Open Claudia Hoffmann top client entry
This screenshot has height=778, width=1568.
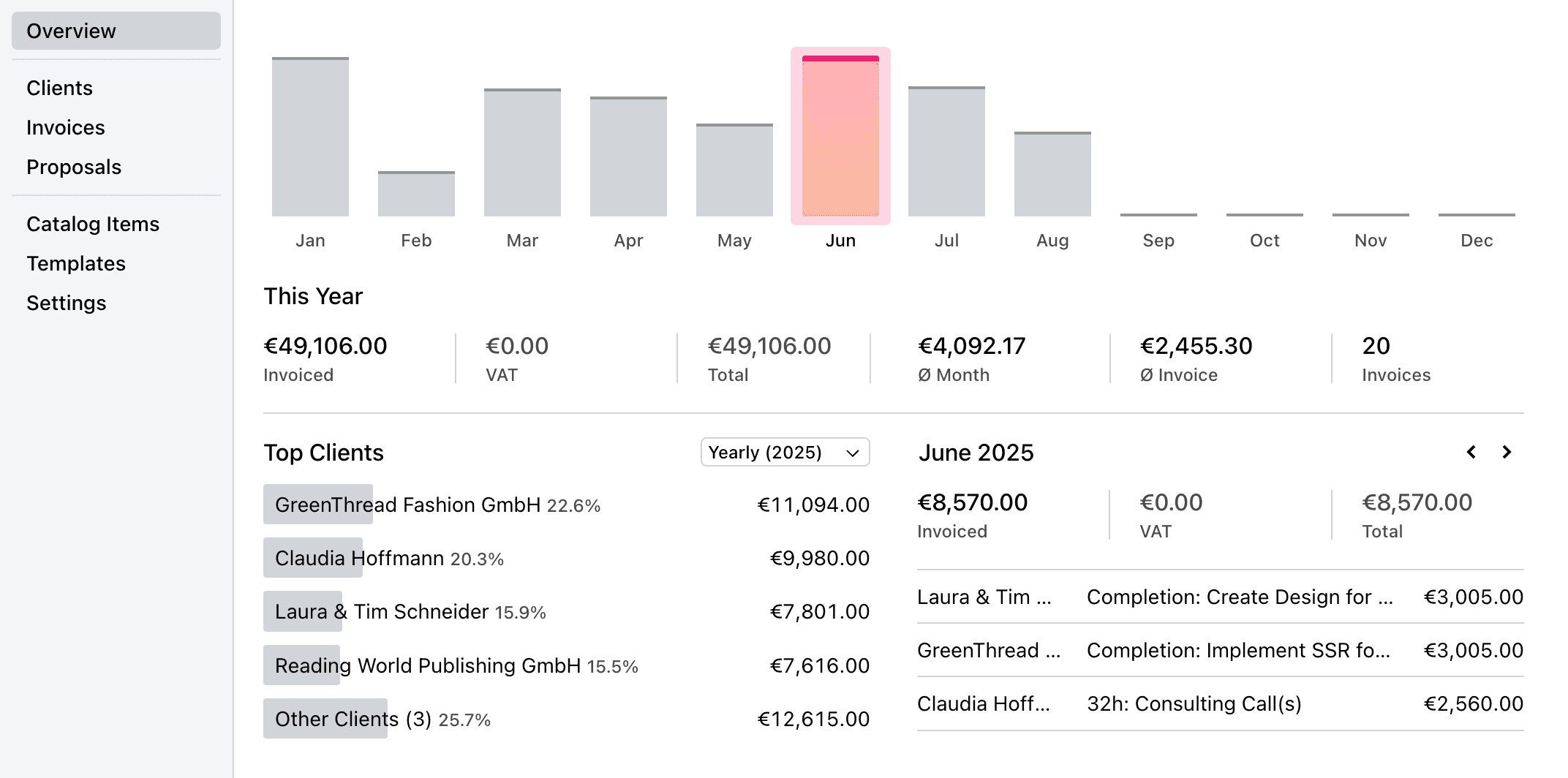click(566, 559)
